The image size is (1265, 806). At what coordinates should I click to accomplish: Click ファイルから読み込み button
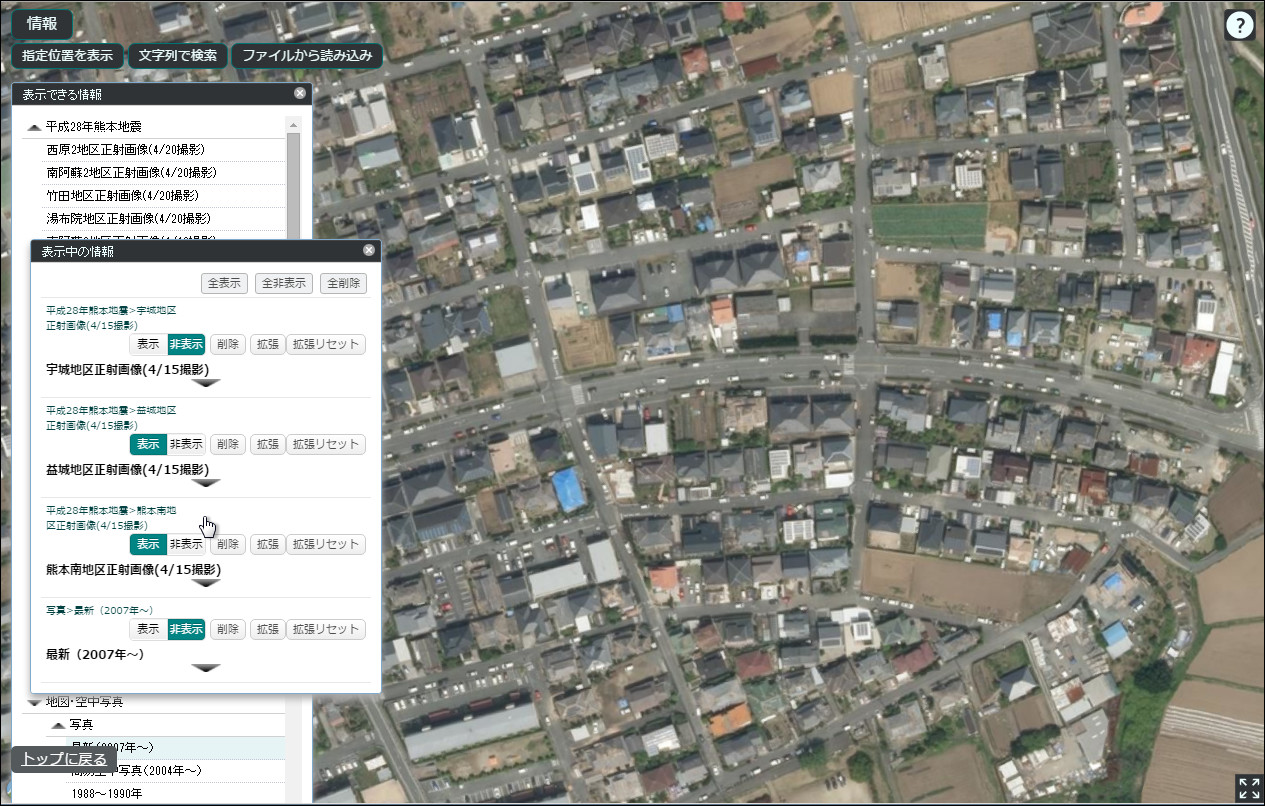(x=306, y=56)
